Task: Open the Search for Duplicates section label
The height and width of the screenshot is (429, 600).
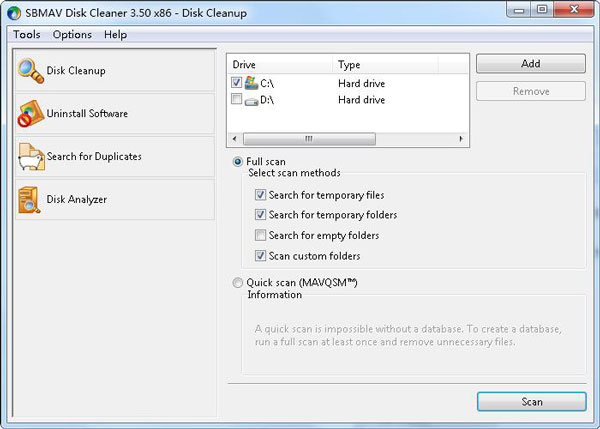Action: pyautogui.click(x=94, y=157)
